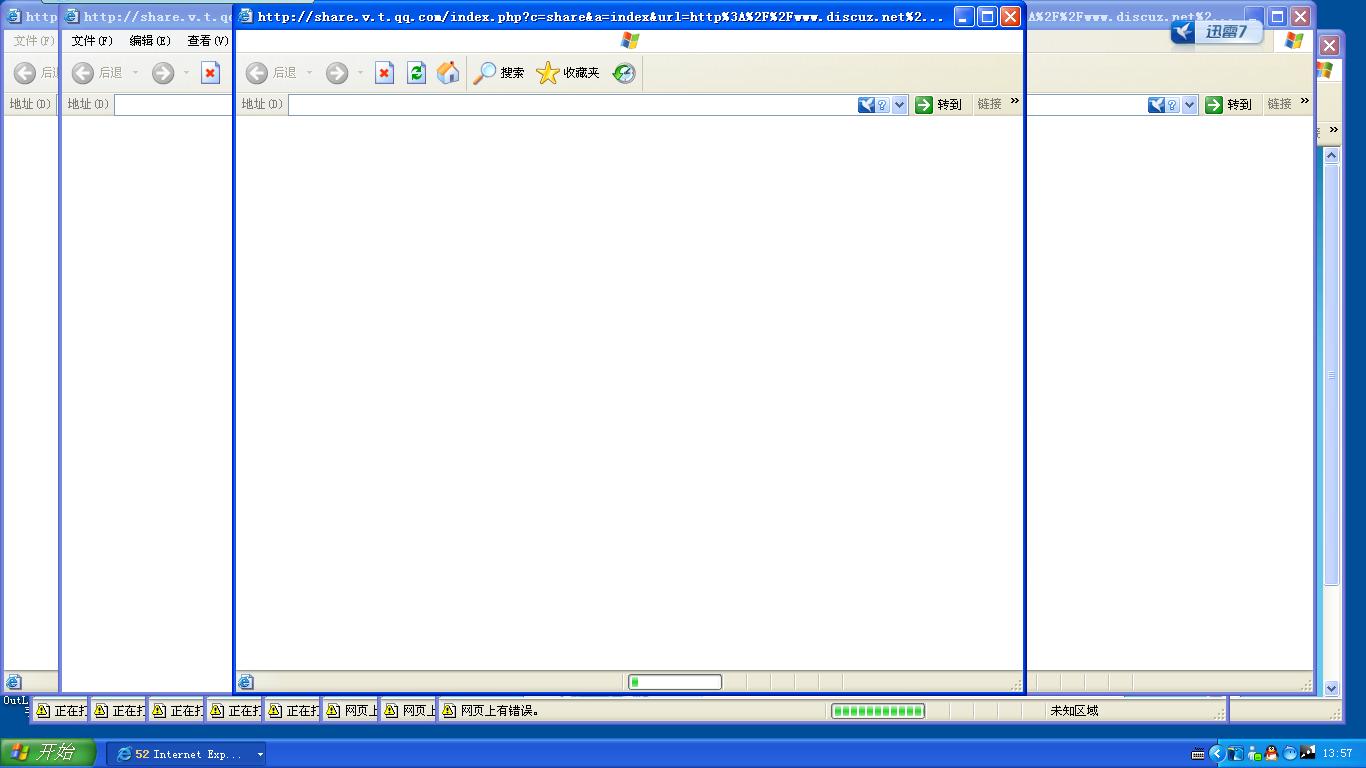
Task: Click the vertical scrollbar thumb on far right
Action: [1331, 375]
